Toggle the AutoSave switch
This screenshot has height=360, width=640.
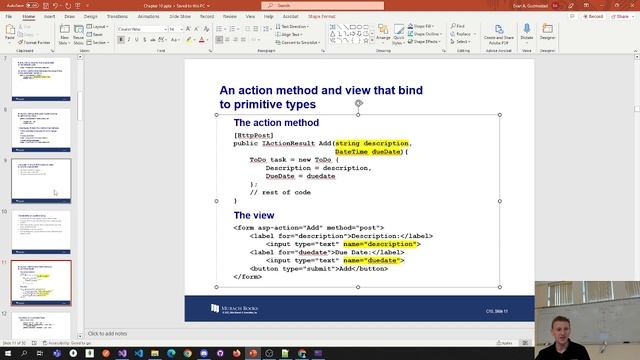(32, 6)
